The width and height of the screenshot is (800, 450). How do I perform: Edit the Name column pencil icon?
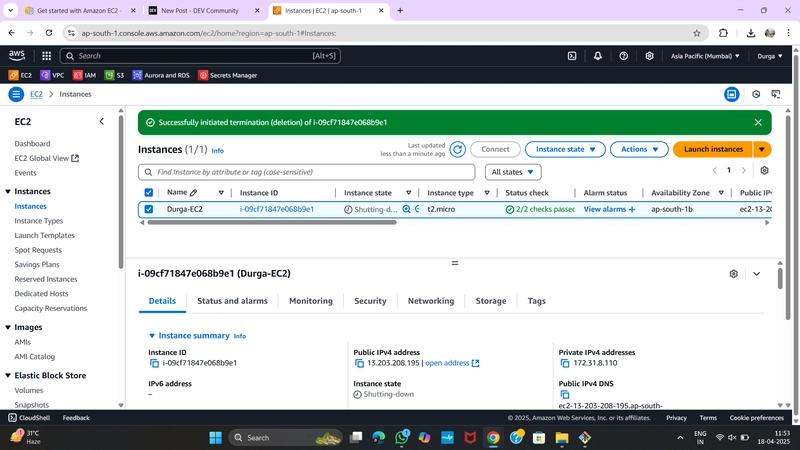click(x=193, y=193)
